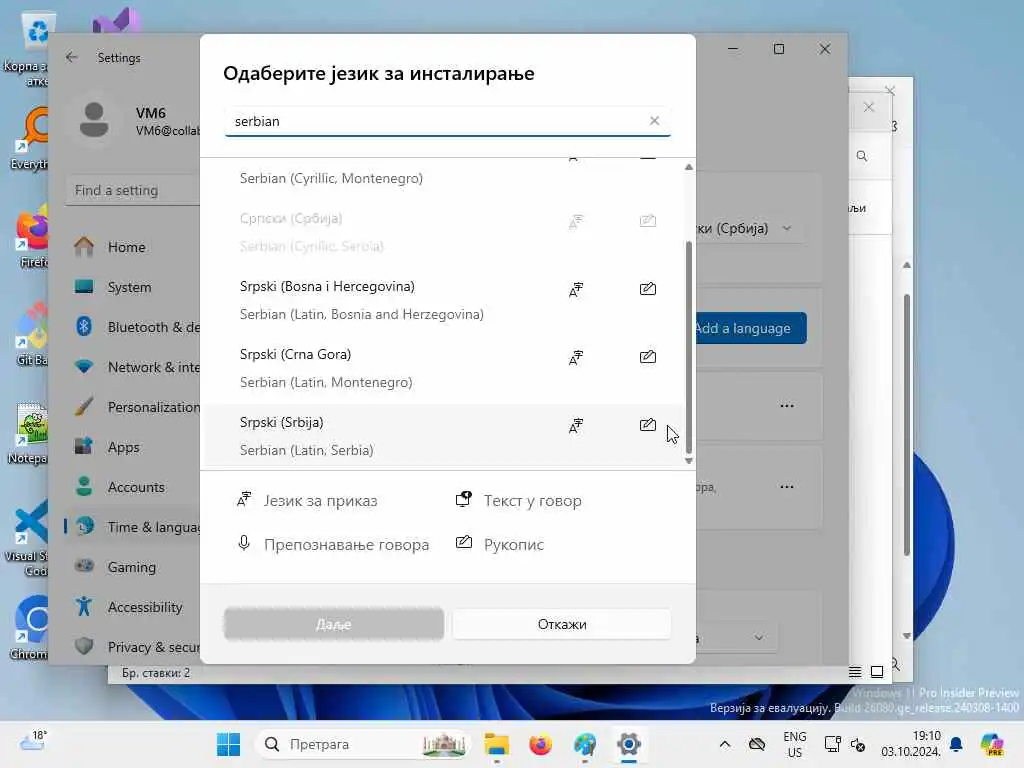Open the weather widget showing 18°
The width and height of the screenshot is (1024, 768).
pos(34,741)
